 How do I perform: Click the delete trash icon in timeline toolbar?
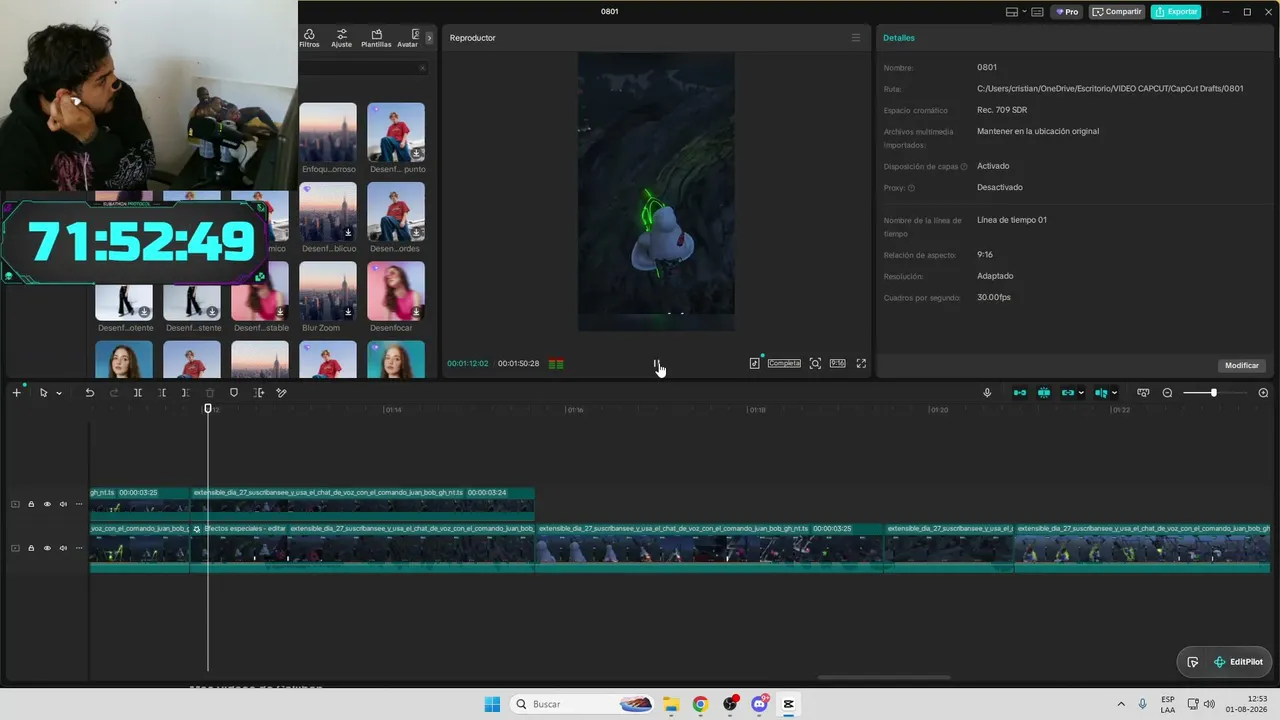click(210, 393)
